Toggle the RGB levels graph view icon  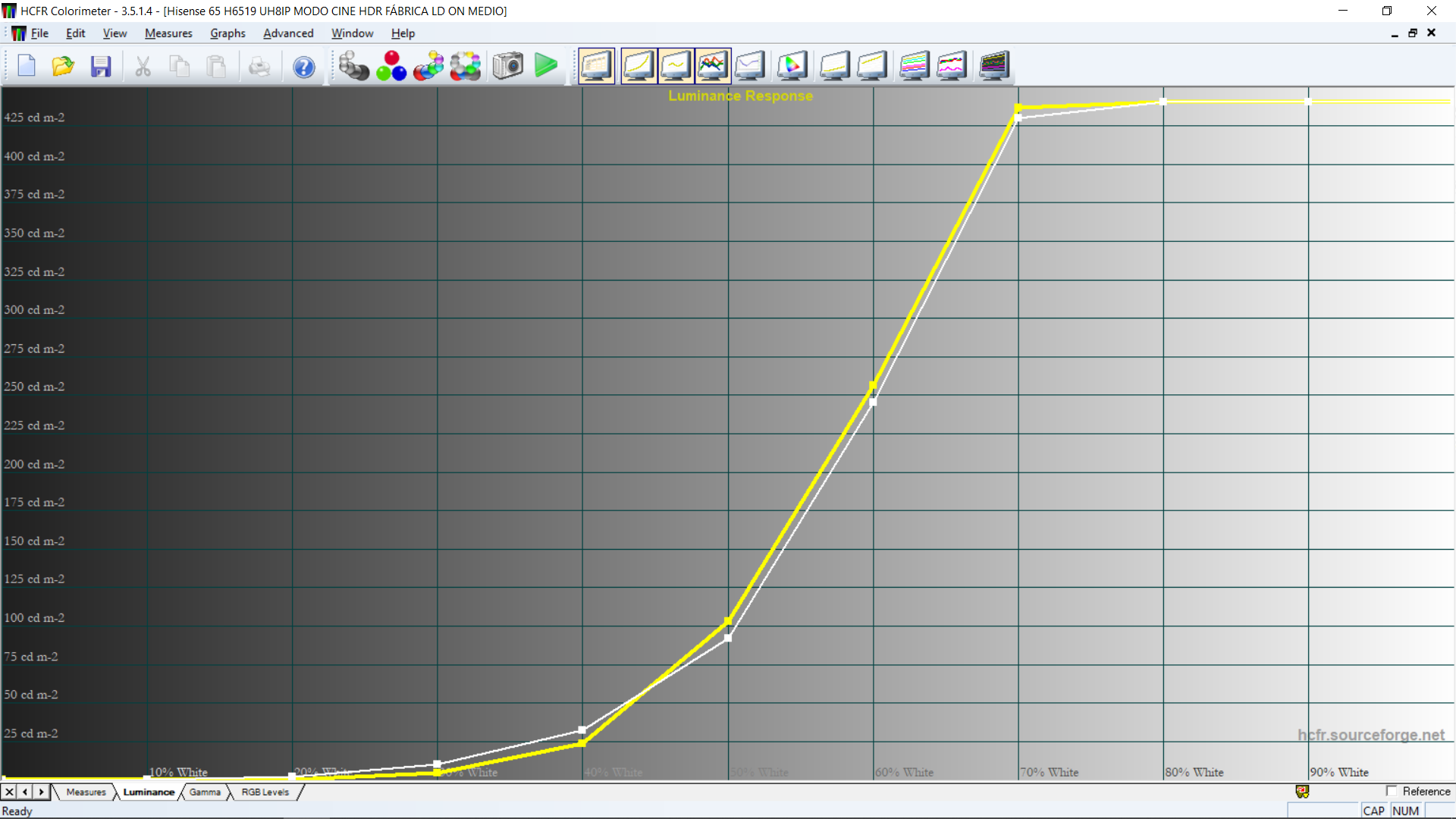(713, 66)
